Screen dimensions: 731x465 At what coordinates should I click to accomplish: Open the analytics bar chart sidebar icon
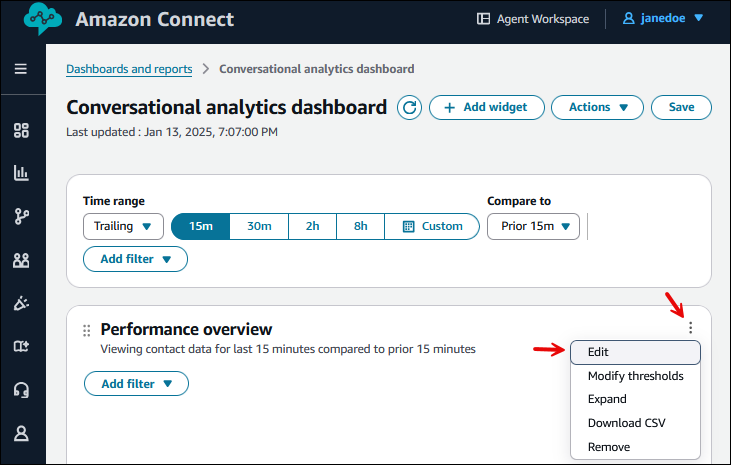click(21, 173)
